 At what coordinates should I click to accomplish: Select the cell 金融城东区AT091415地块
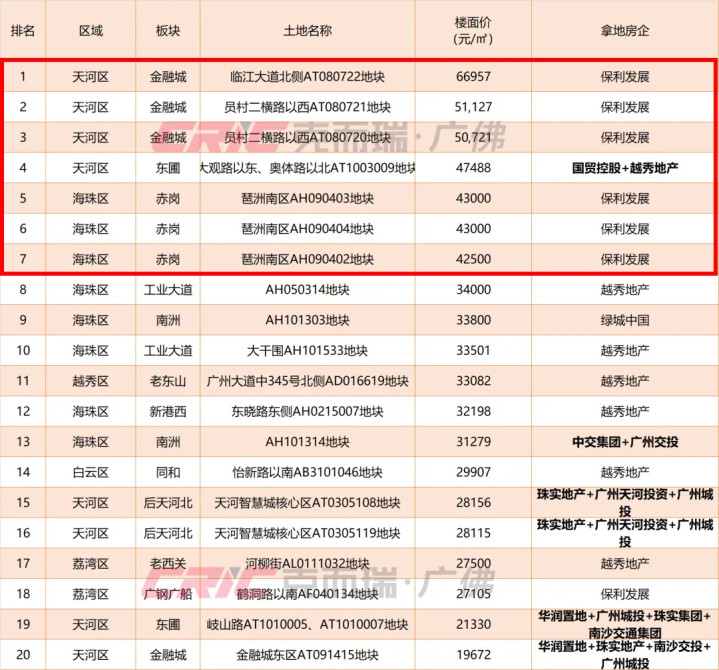307,655
